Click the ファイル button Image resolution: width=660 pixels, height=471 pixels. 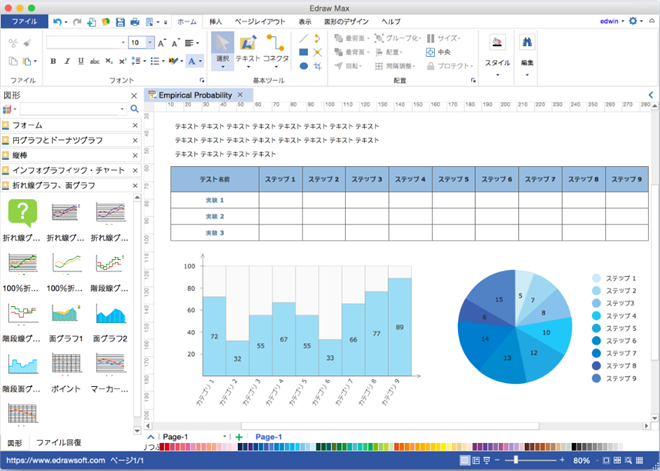tap(25, 21)
